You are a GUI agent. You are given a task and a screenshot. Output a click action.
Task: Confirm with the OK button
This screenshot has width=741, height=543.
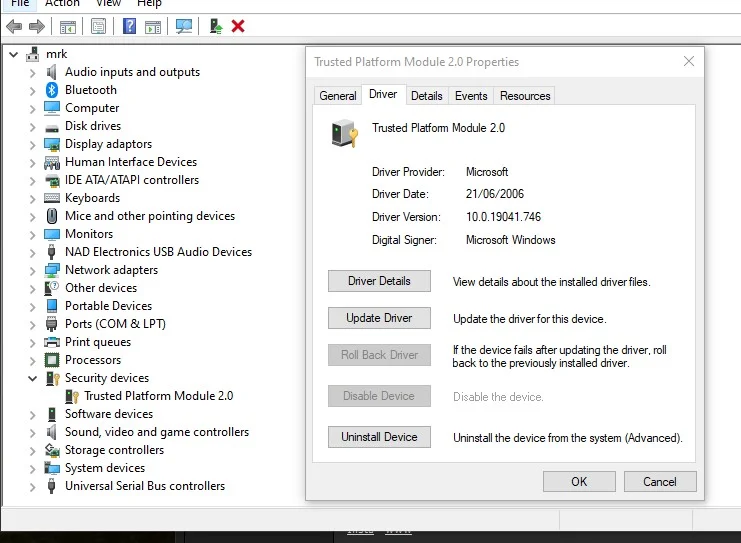[579, 482]
